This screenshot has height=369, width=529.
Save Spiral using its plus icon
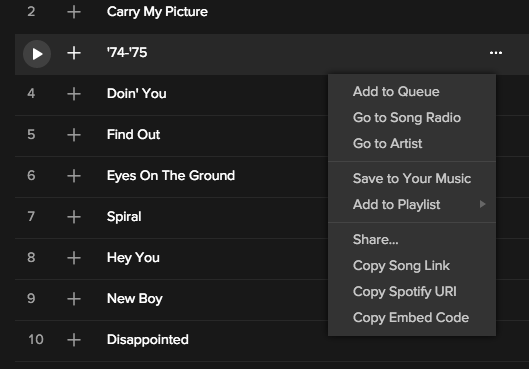[x=74, y=217]
